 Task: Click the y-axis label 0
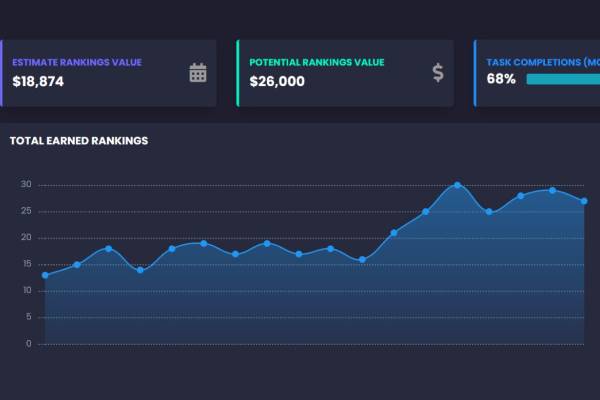point(29,343)
